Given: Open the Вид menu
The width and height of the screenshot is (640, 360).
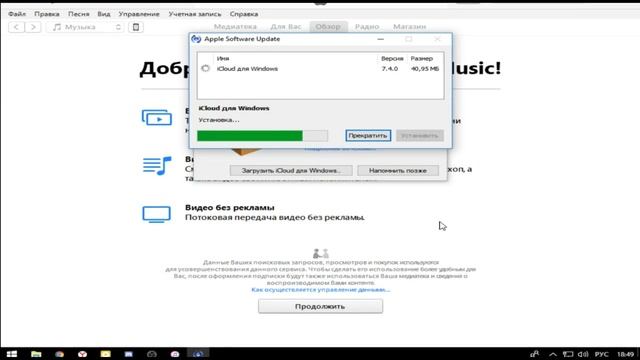Looking at the screenshot, I should [104, 14].
